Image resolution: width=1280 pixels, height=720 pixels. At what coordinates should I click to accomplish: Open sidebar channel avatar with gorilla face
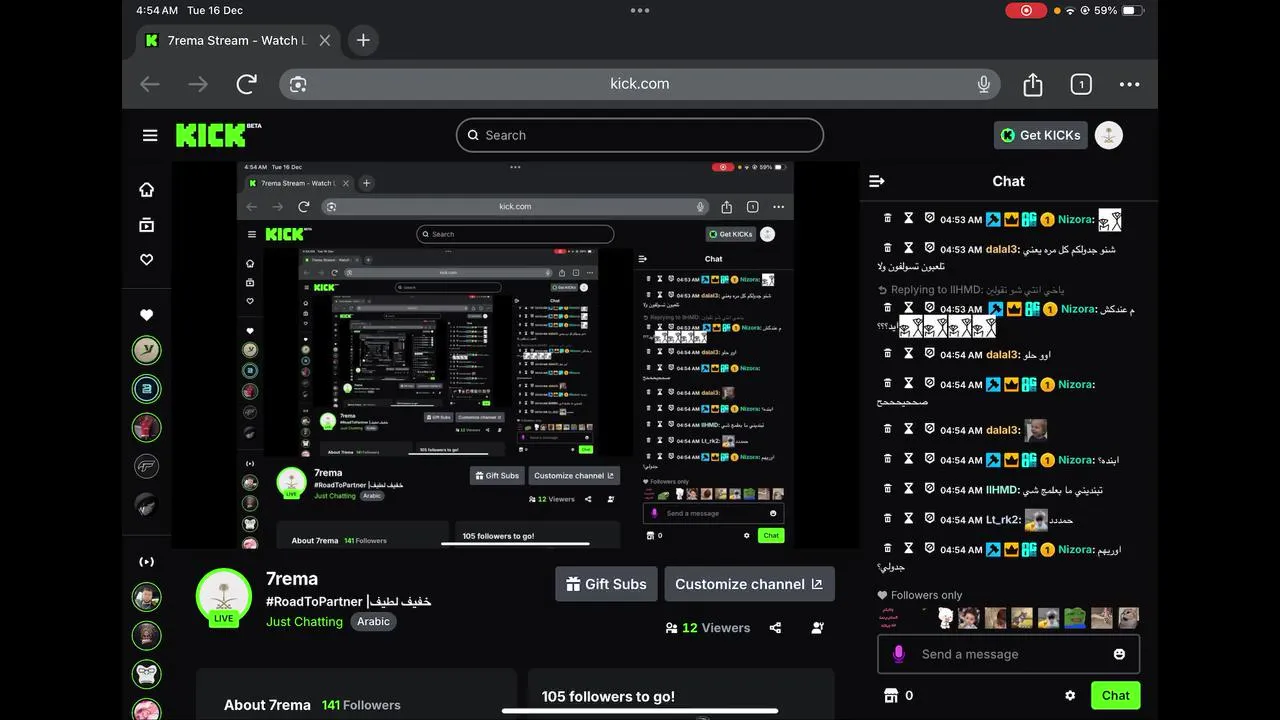tap(146, 673)
